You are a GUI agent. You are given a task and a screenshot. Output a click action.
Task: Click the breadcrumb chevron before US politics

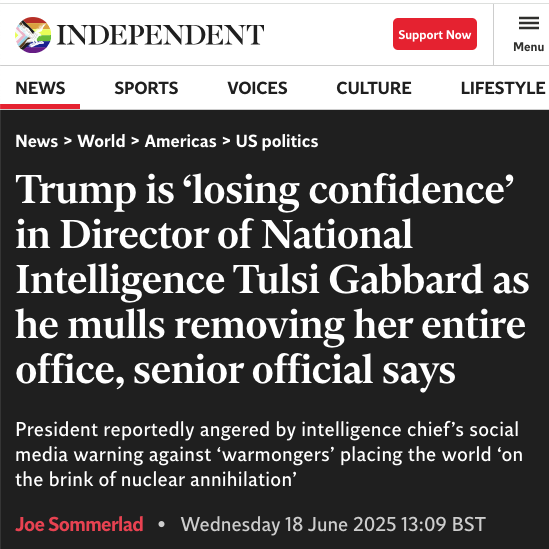[x=226, y=141]
